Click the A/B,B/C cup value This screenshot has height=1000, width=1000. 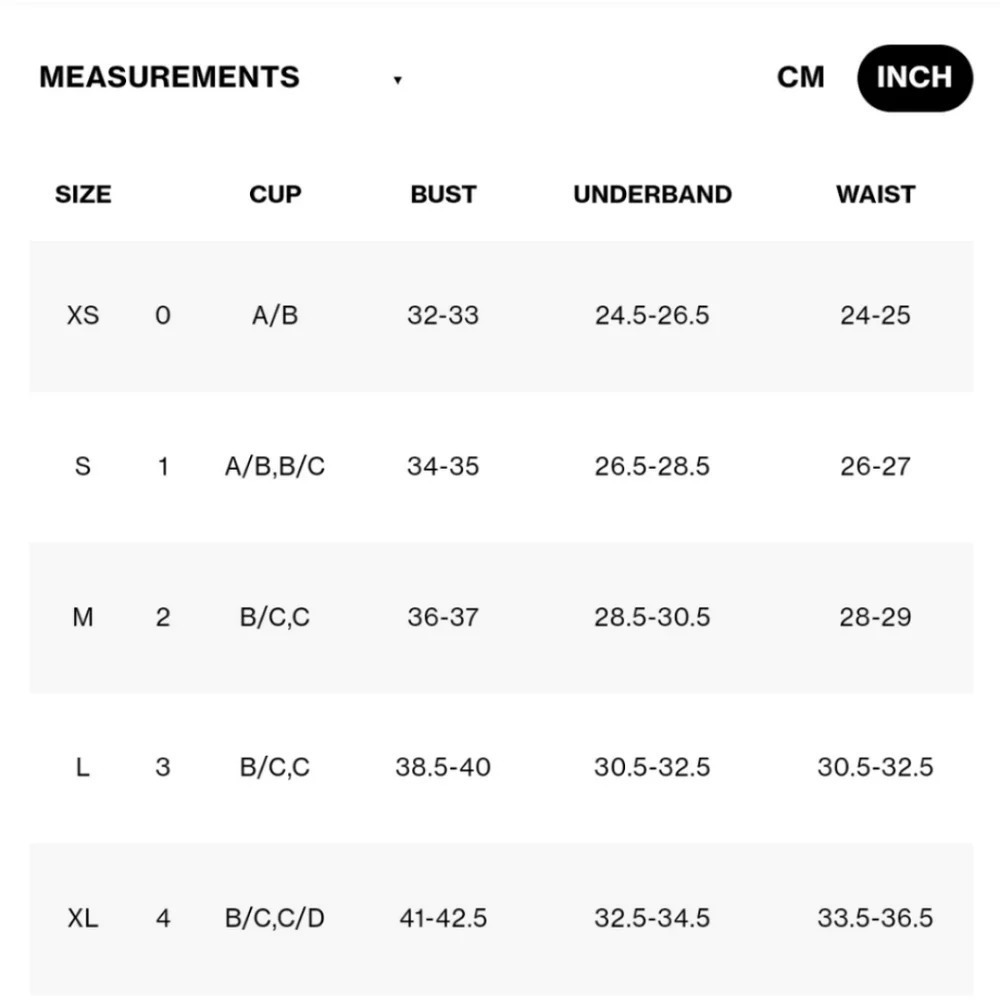pos(275,466)
